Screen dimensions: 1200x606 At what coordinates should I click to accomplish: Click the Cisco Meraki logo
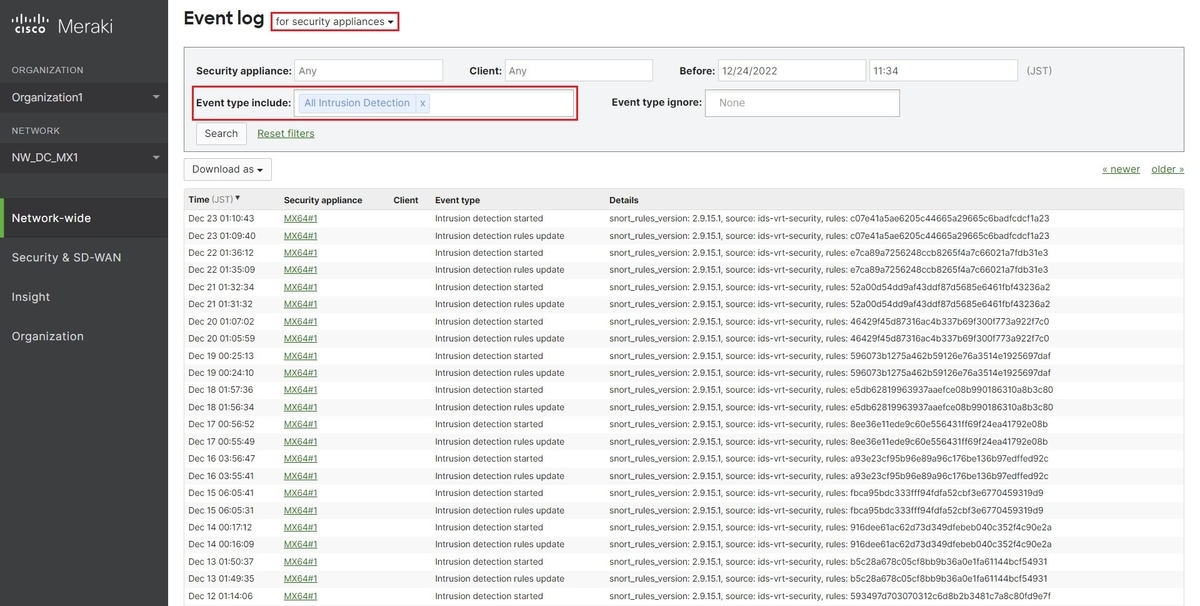click(65, 24)
